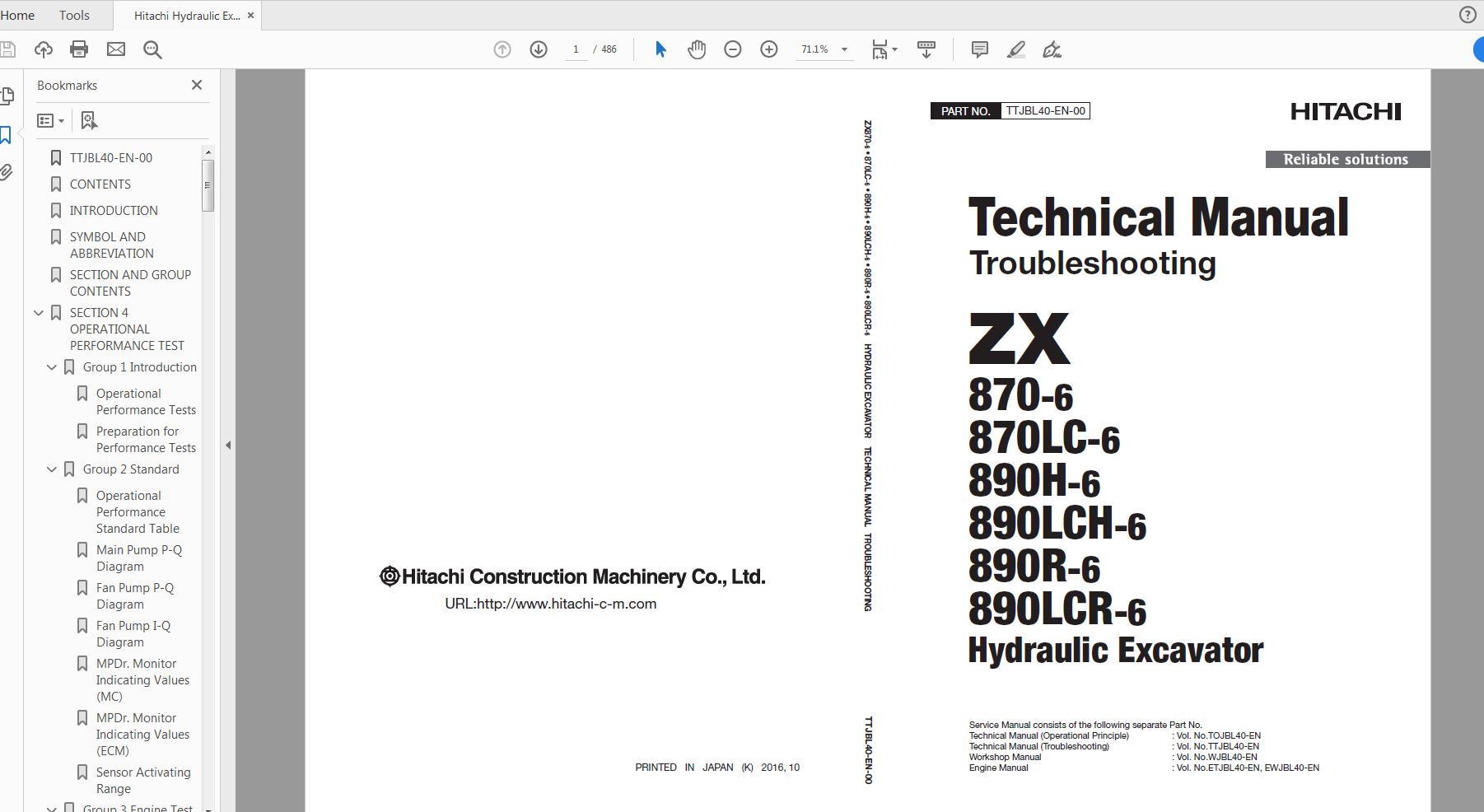Image resolution: width=1484 pixels, height=812 pixels.
Task: Open MPDr. Monitor Indicating Values (ECM)
Action: pyautogui.click(x=142, y=734)
